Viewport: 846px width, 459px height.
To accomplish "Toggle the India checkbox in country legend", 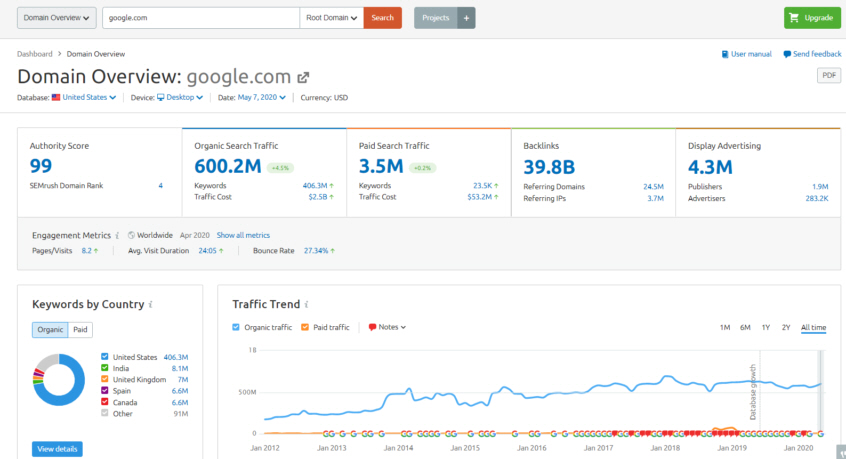I will (x=105, y=368).
